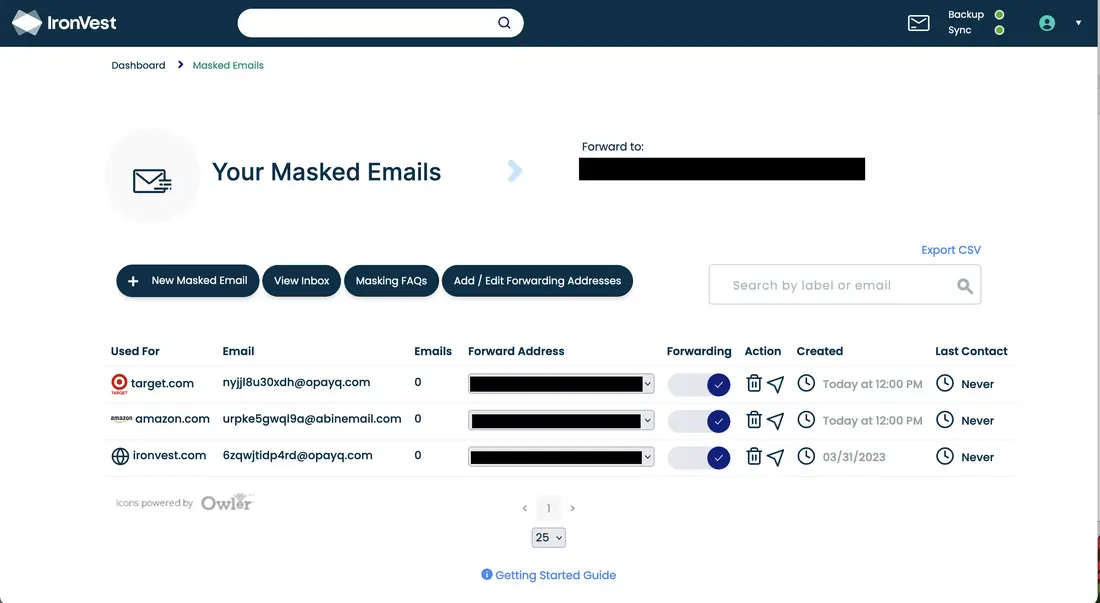Open the View Inbox tab button
The height and width of the screenshot is (603, 1100).
[302, 281]
